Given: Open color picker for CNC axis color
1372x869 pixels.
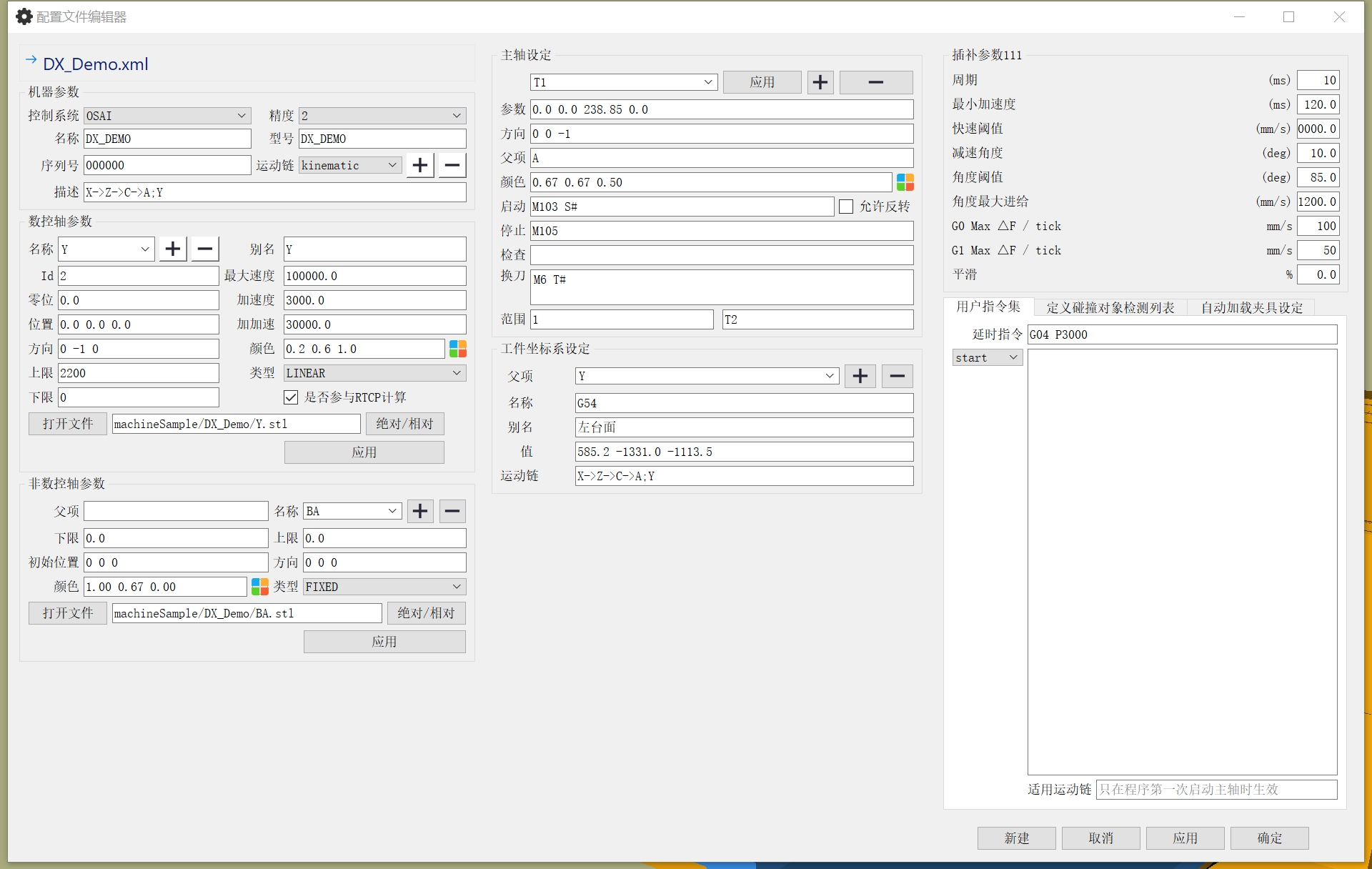Looking at the screenshot, I should 458,349.
